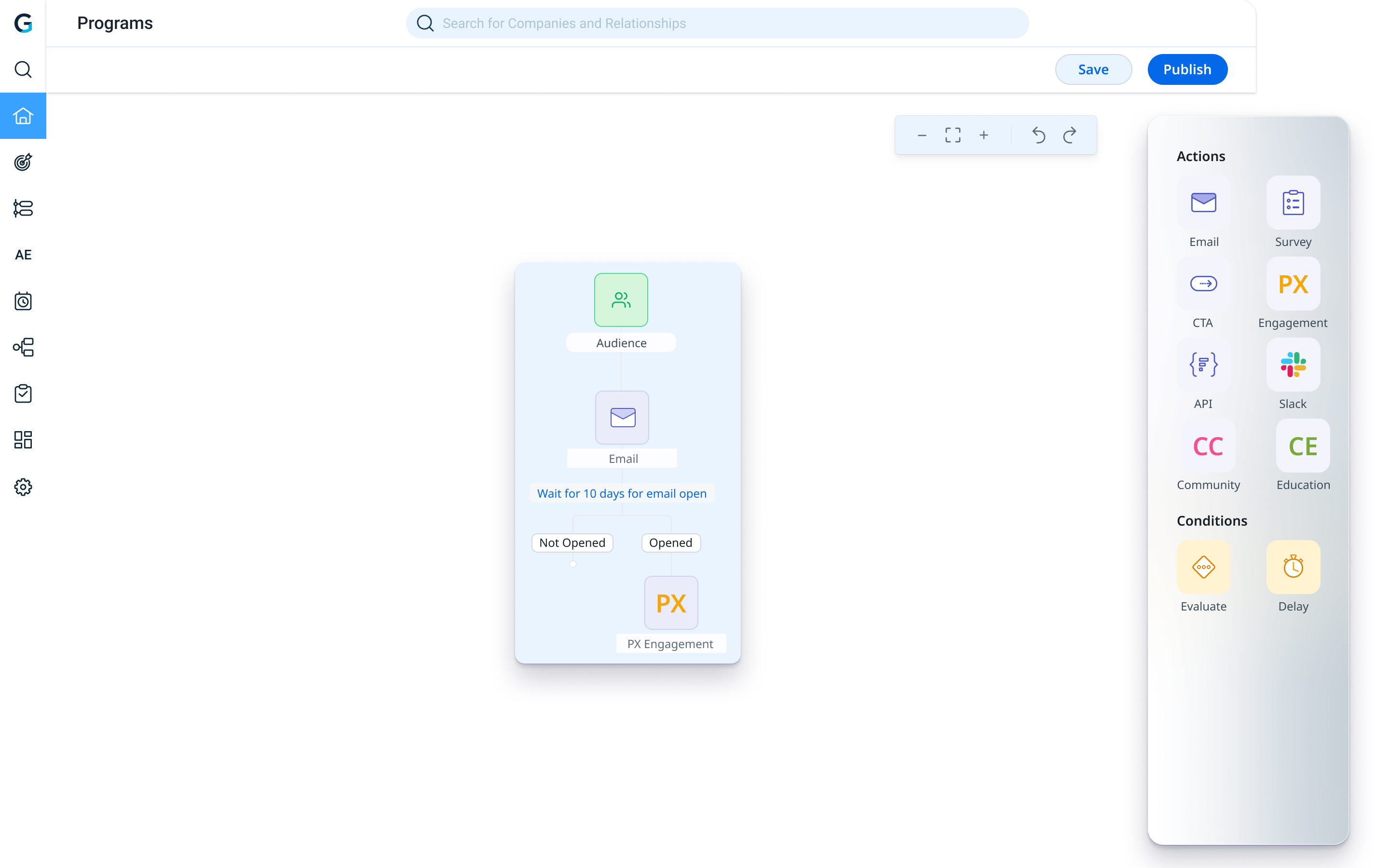Select the CC Community action
Image resolution: width=1389 pixels, height=868 pixels.
pos(1207,446)
